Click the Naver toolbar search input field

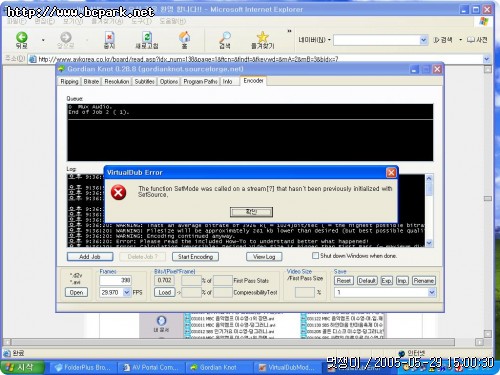[x=377, y=40]
